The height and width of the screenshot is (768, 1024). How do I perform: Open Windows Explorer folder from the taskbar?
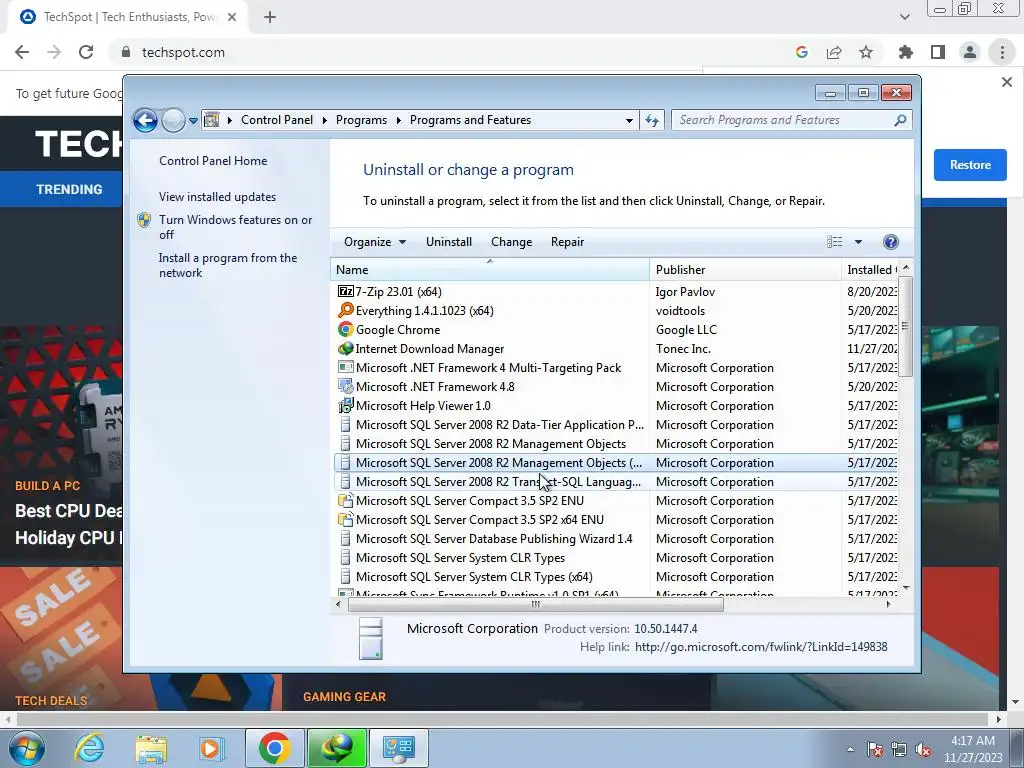(x=151, y=748)
